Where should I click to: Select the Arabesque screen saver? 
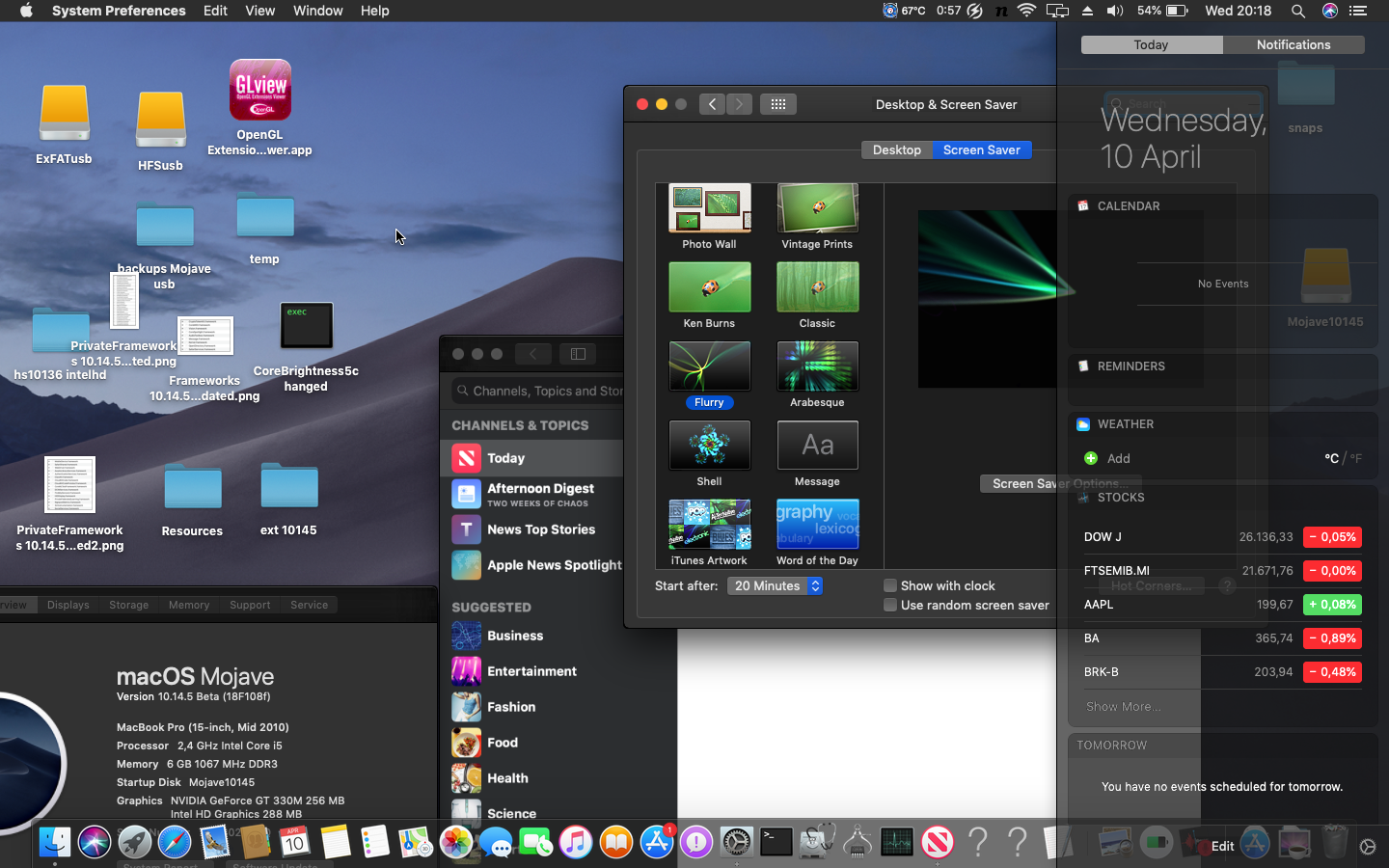(x=817, y=374)
